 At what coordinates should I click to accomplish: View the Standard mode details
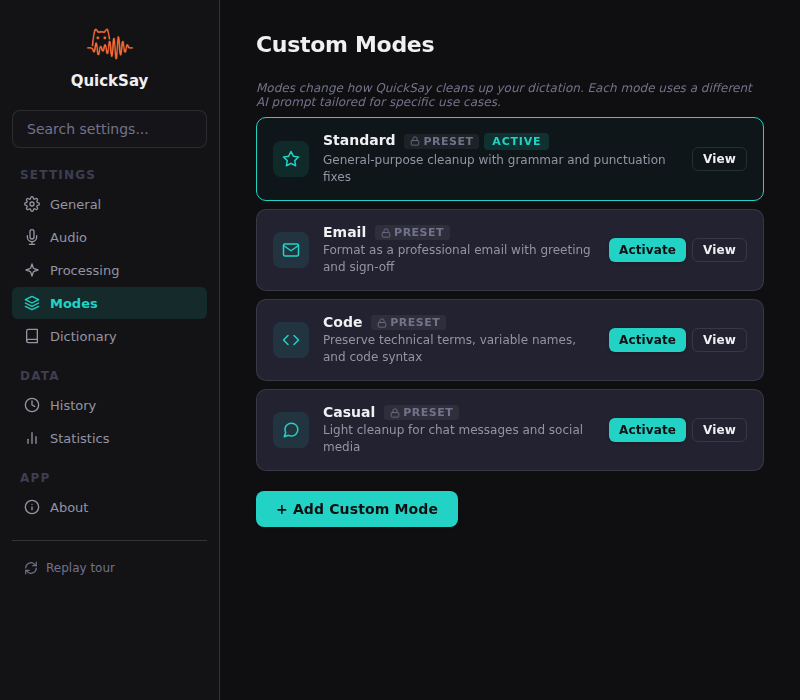pos(719,158)
